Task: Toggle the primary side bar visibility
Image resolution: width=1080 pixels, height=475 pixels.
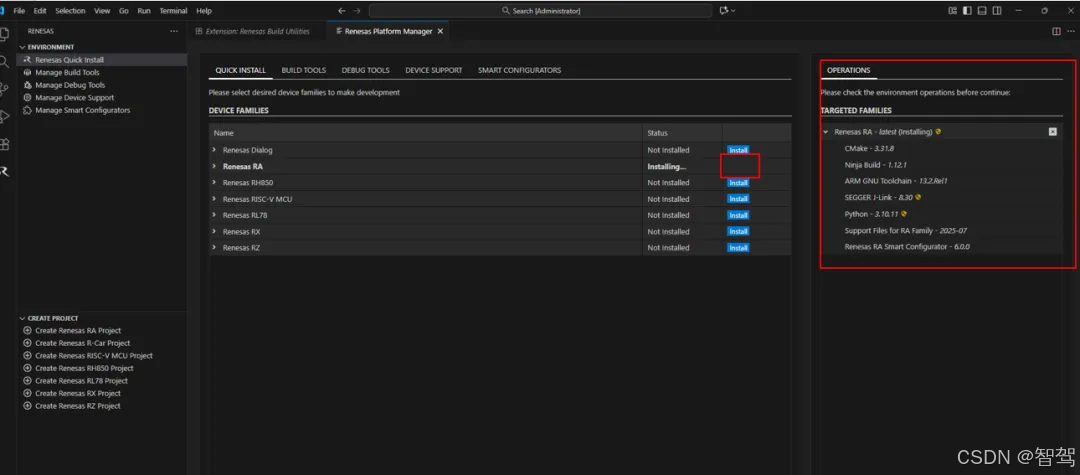Action: 967,11
